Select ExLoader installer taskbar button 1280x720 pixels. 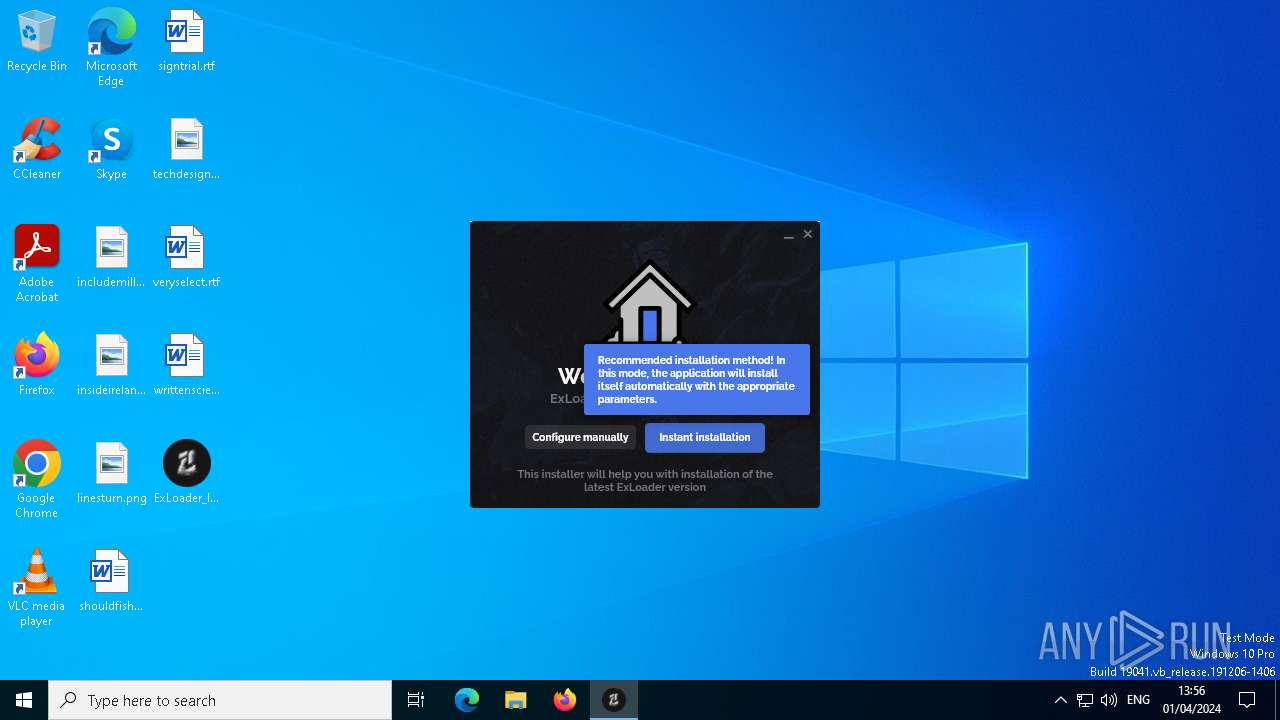click(614, 700)
